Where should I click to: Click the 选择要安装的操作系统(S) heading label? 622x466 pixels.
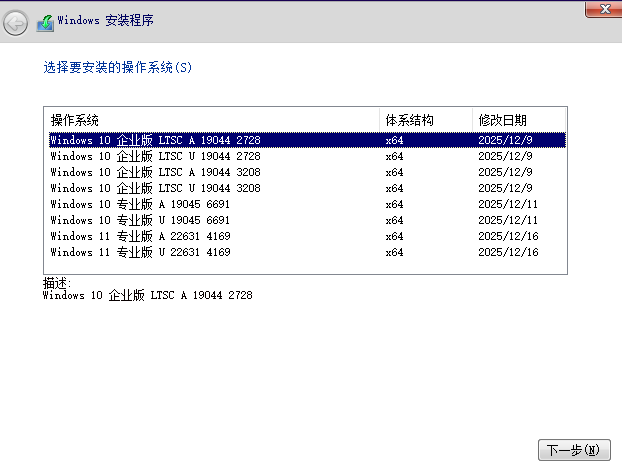click(117, 68)
